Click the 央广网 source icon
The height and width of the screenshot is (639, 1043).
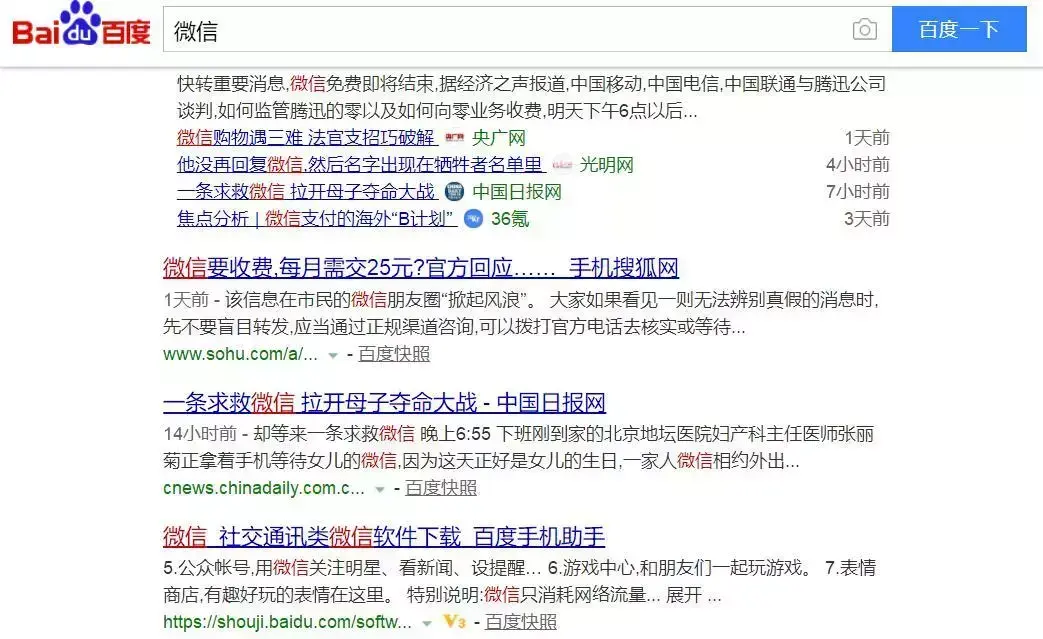point(454,138)
